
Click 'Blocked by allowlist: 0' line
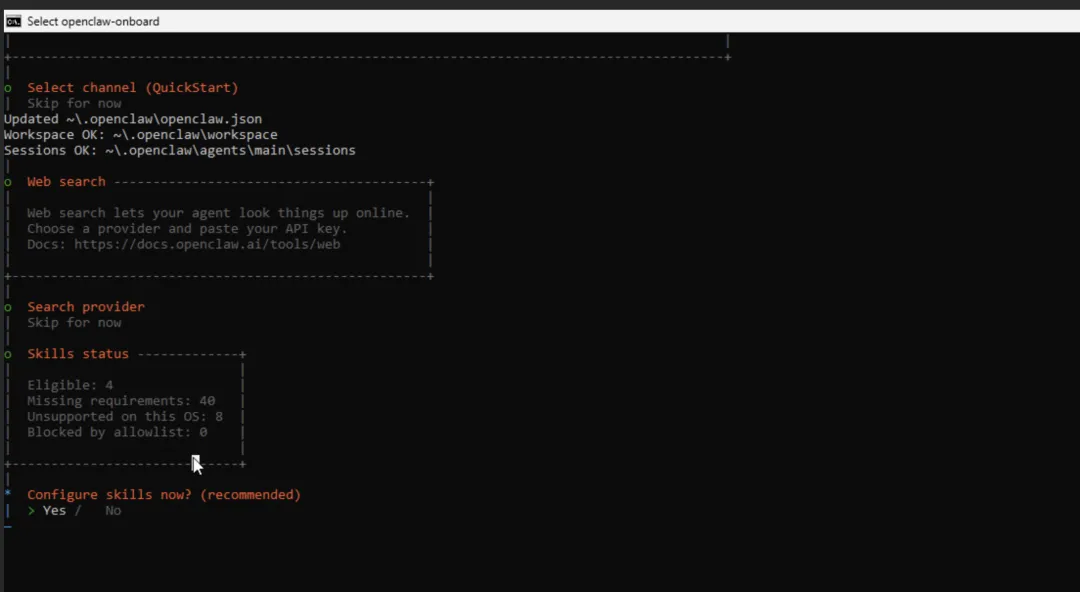point(117,432)
